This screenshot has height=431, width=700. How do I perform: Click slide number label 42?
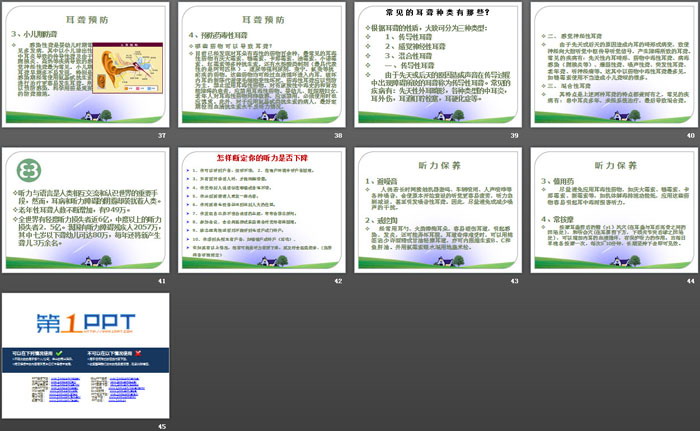point(338,281)
